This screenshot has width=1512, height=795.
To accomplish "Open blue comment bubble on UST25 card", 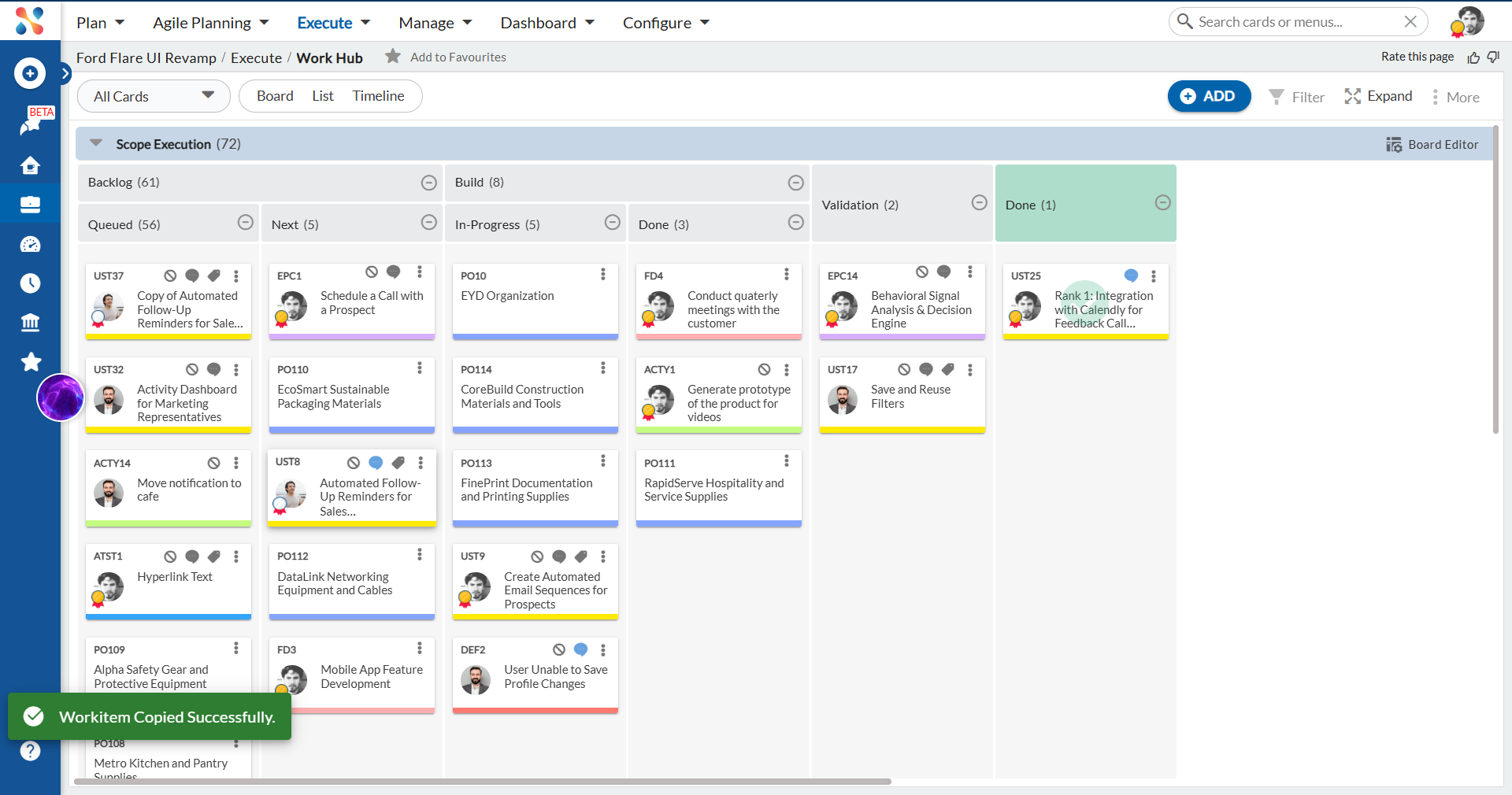I will pos(1131,275).
